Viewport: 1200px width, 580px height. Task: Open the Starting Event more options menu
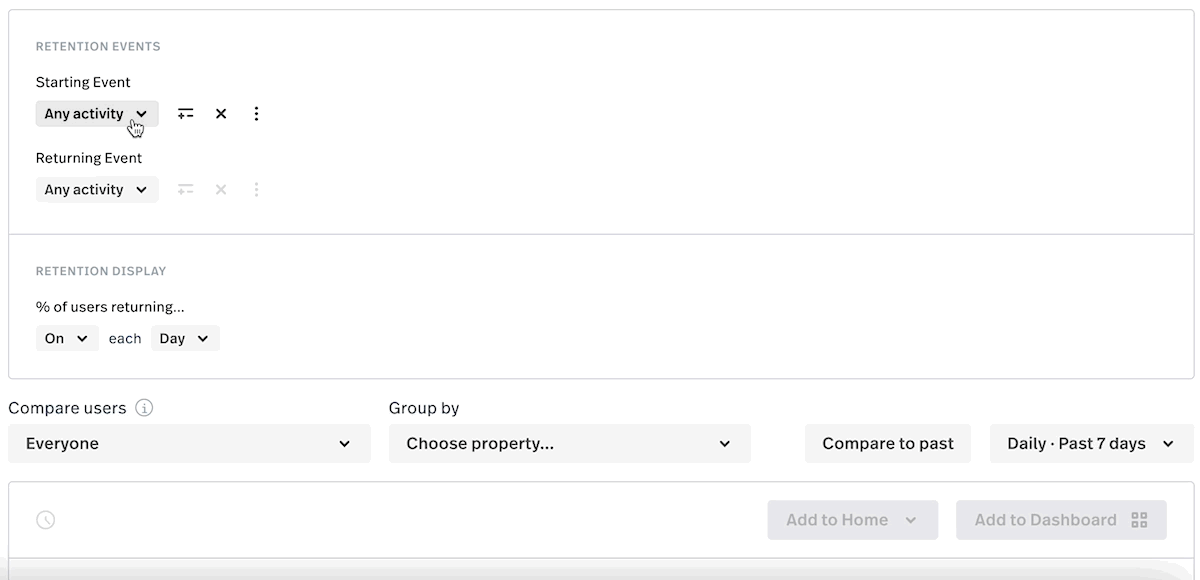click(x=256, y=114)
